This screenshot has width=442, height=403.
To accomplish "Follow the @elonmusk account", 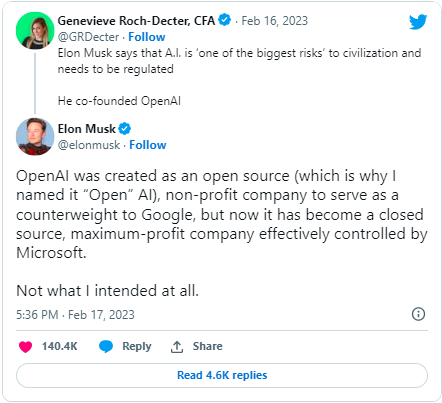I will (148, 145).
